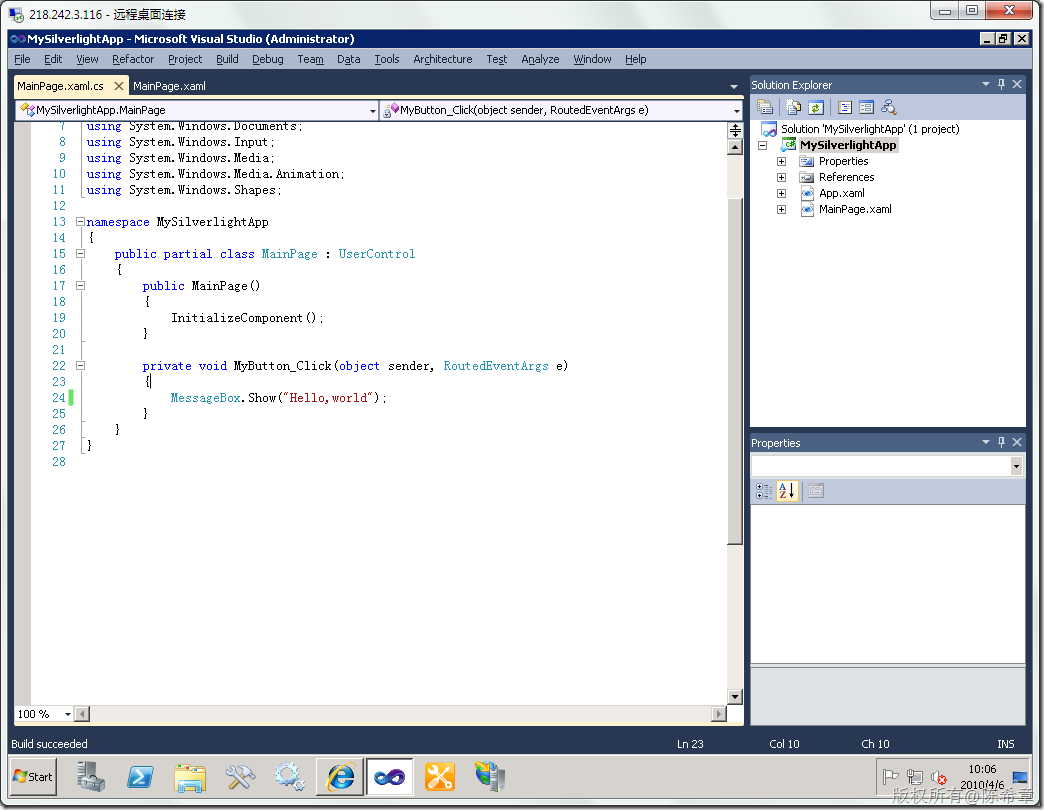Open the Debug menu
Viewport: 1044px width, 810px height.
point(268,59)
